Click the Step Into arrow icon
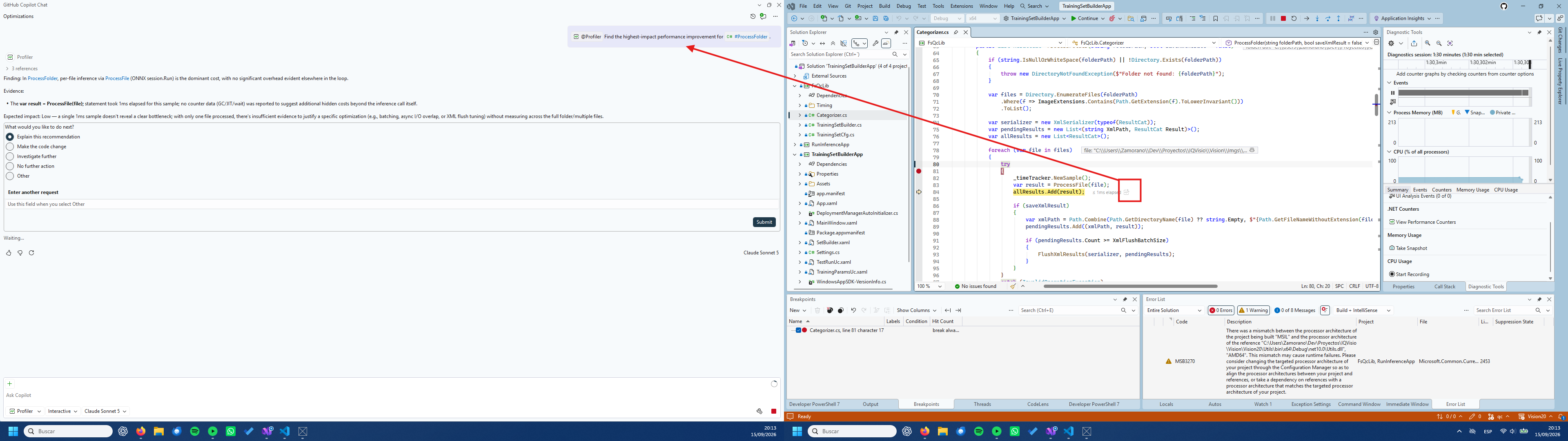Image resolution: width=1568 pixels, height=441 pixels. point(1317,18)
